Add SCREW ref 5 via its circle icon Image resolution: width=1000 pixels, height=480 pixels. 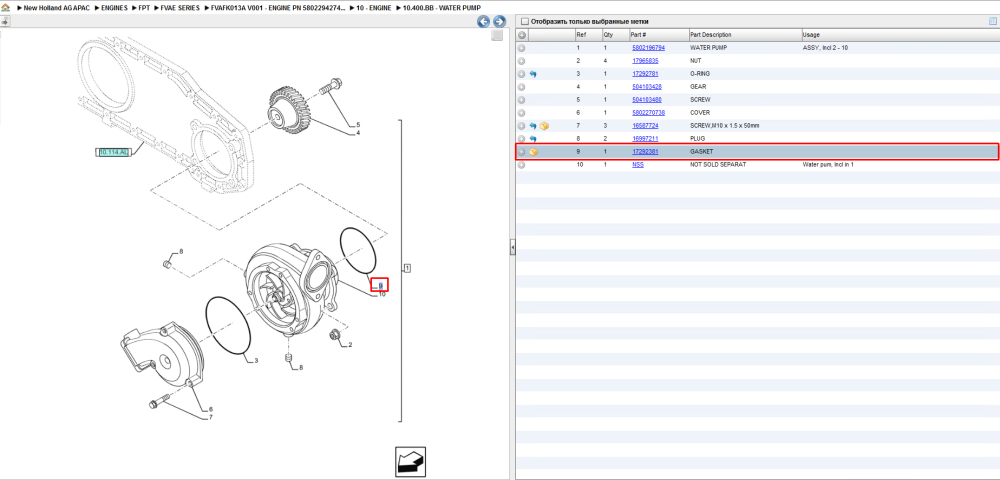coord(521,99)
